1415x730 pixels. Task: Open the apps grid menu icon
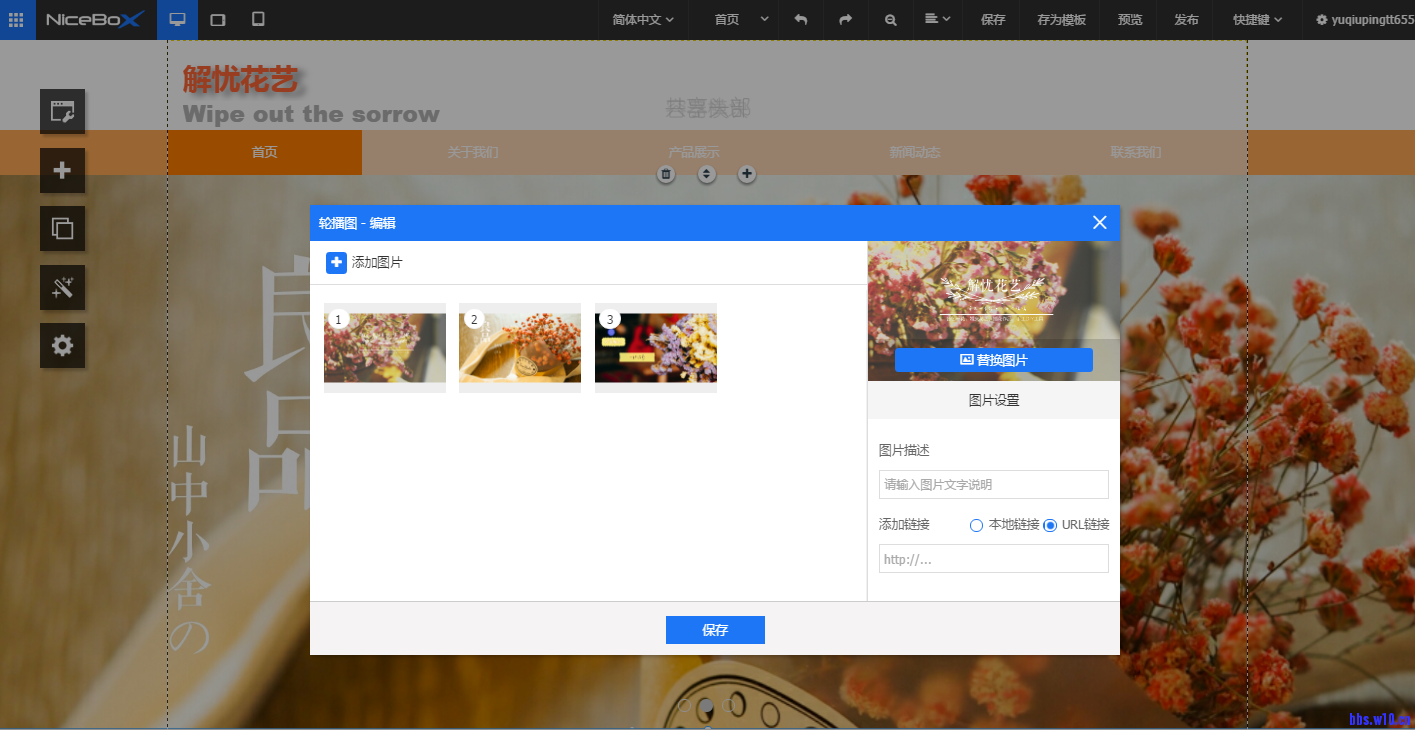pyautogui.click(x=17, y=19)
